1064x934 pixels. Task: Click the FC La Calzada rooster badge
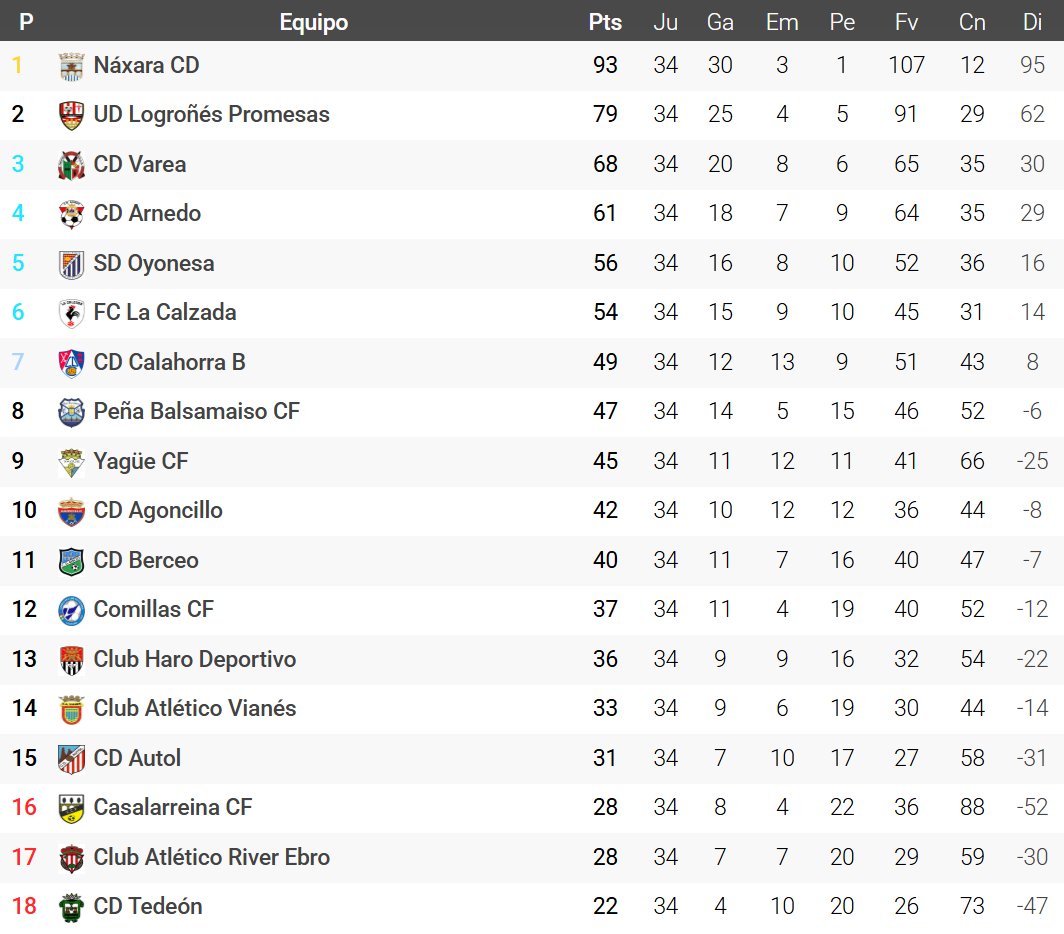pyautogui.click(x=71, y=313)
